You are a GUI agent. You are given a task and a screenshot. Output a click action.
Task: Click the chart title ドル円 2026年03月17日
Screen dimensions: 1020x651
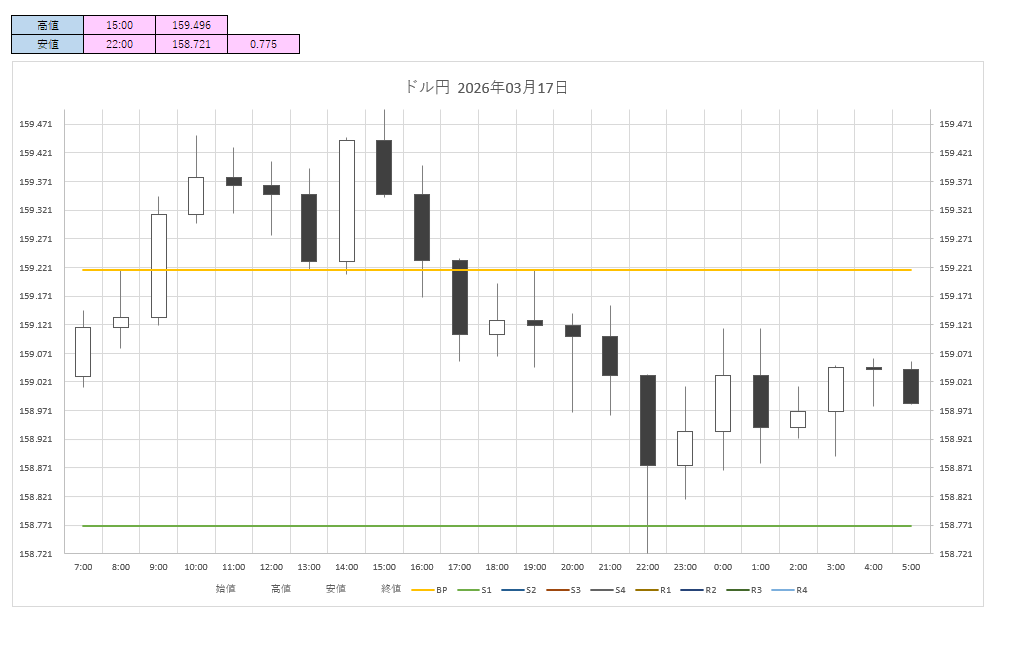click(x=486, y=88)
